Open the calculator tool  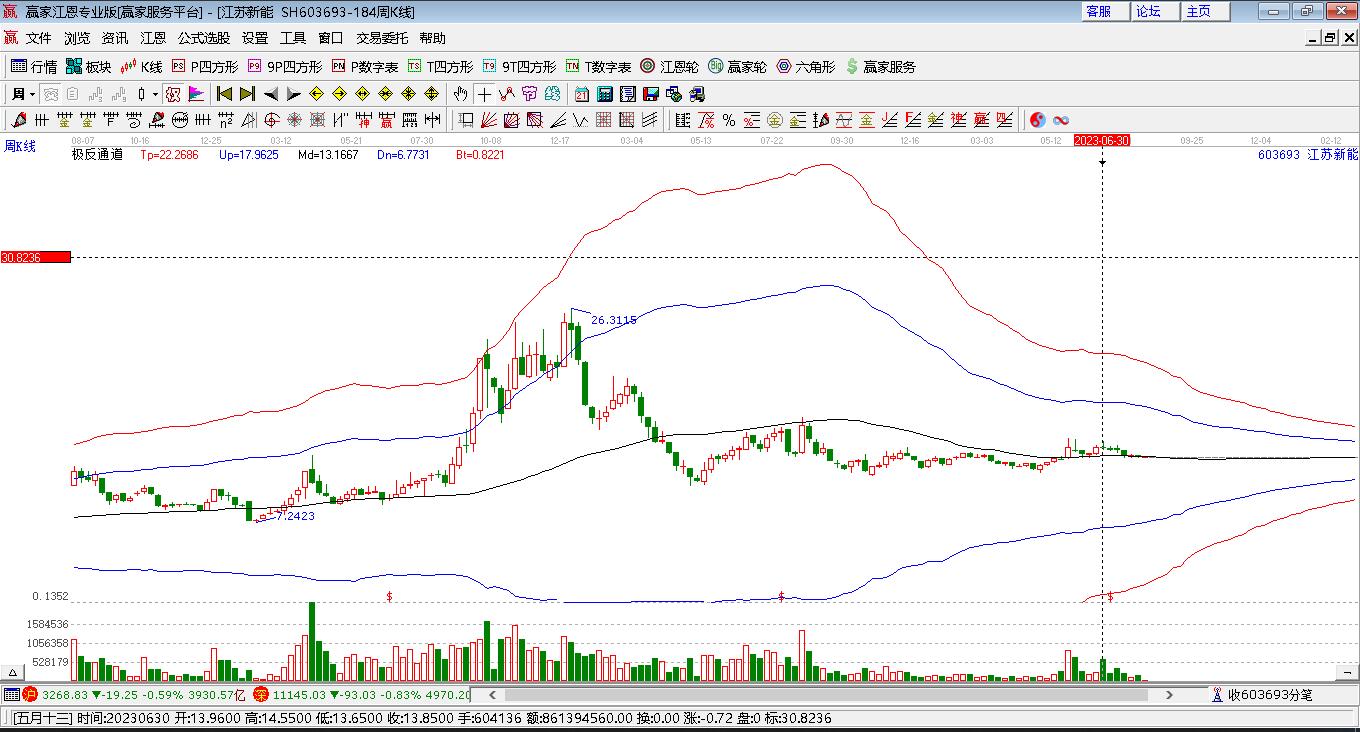tap(604, 94)
